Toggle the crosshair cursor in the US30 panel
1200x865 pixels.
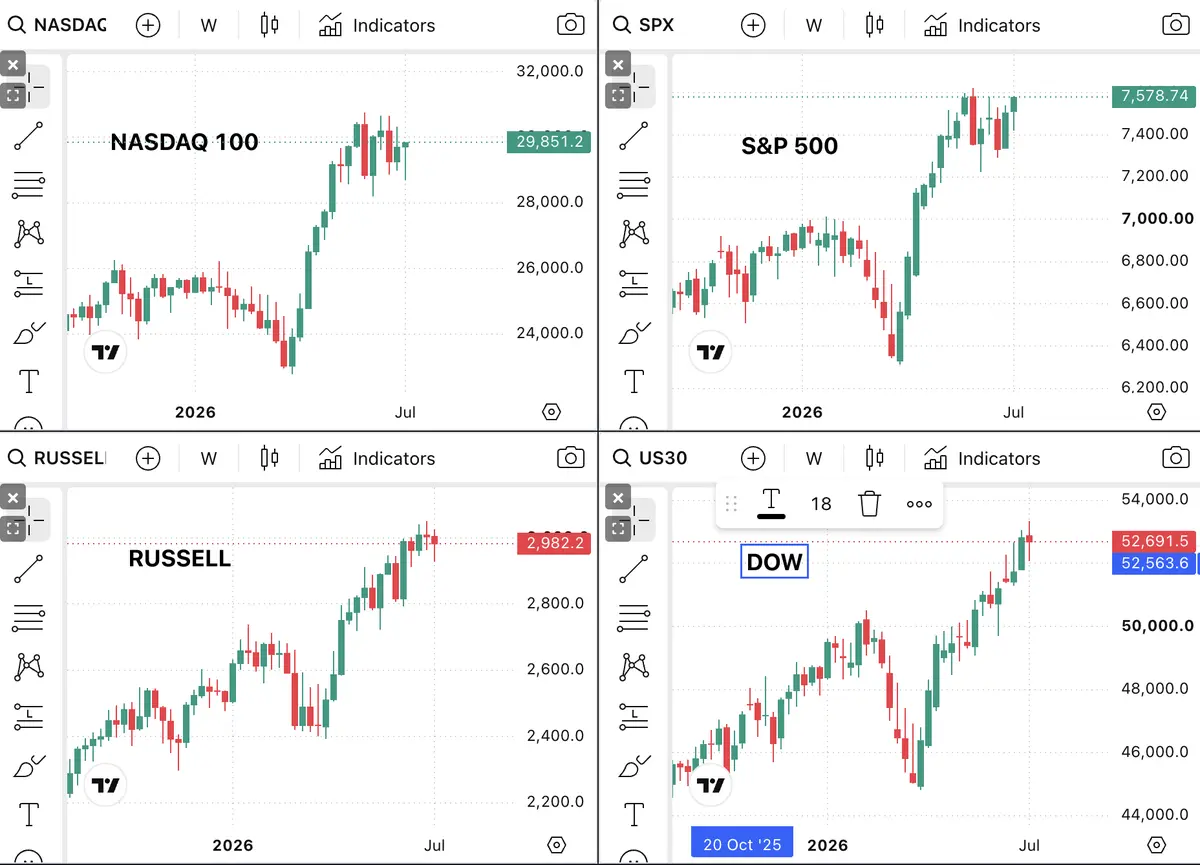tap(638, 516)
